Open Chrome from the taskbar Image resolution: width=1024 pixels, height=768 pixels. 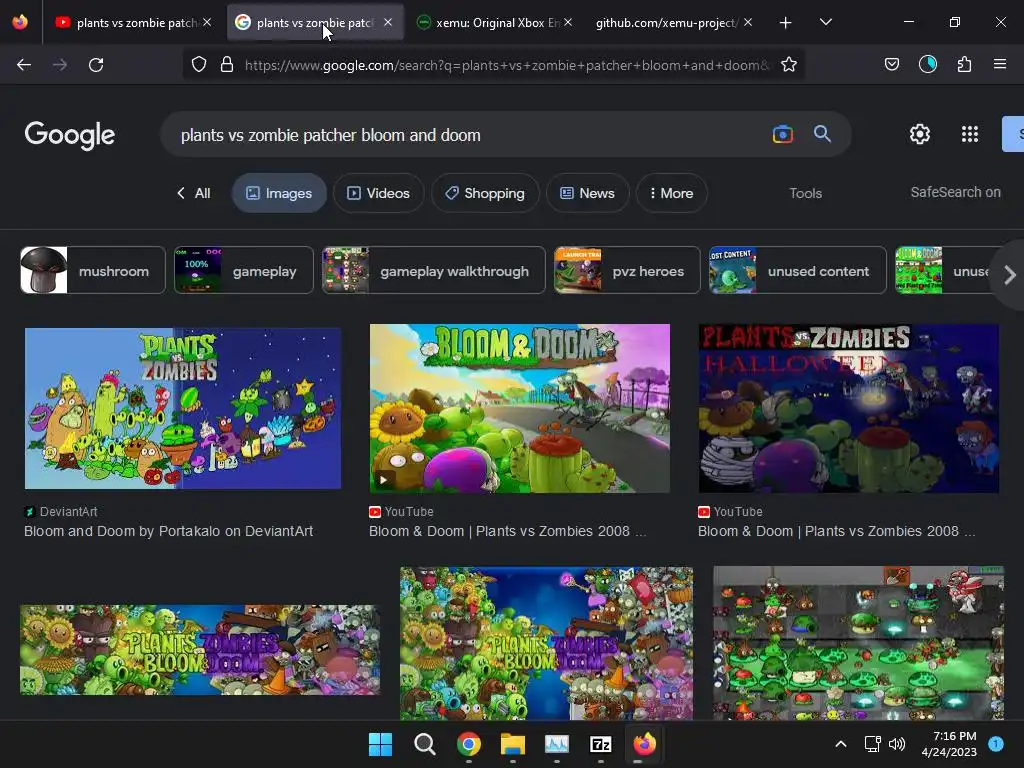(468, 744)
